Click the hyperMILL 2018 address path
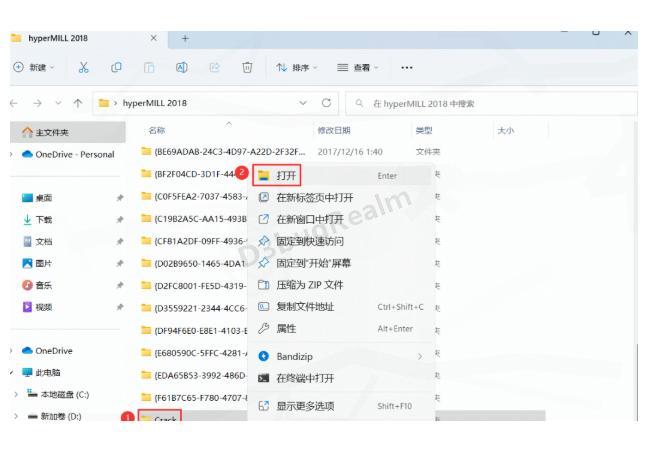The width and height of the screenshot is (649, 453). (155, 103)
